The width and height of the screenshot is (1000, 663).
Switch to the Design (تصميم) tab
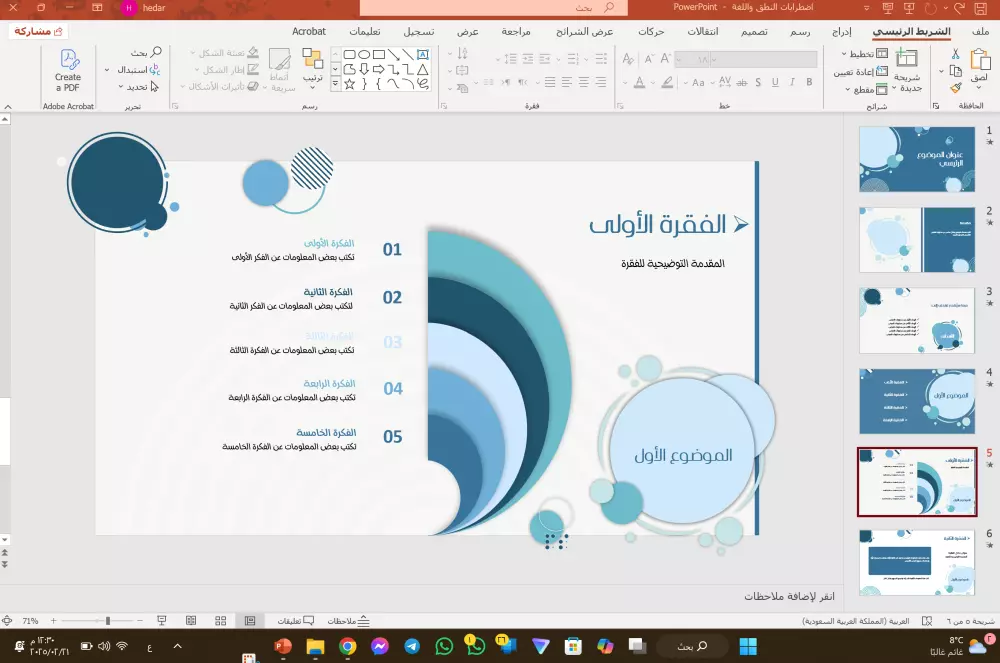coord(755,30)
